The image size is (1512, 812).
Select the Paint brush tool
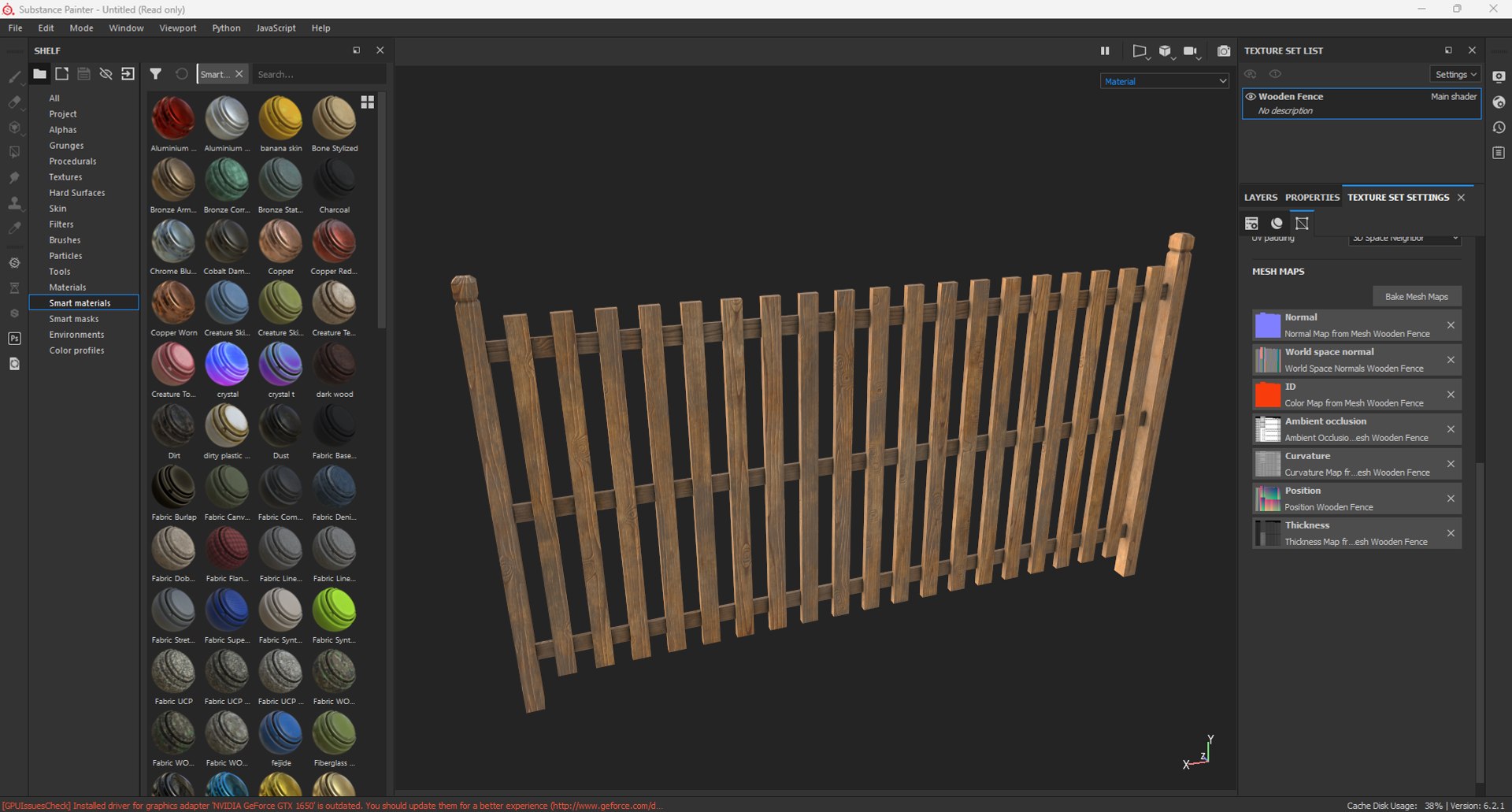coord(14,76)
